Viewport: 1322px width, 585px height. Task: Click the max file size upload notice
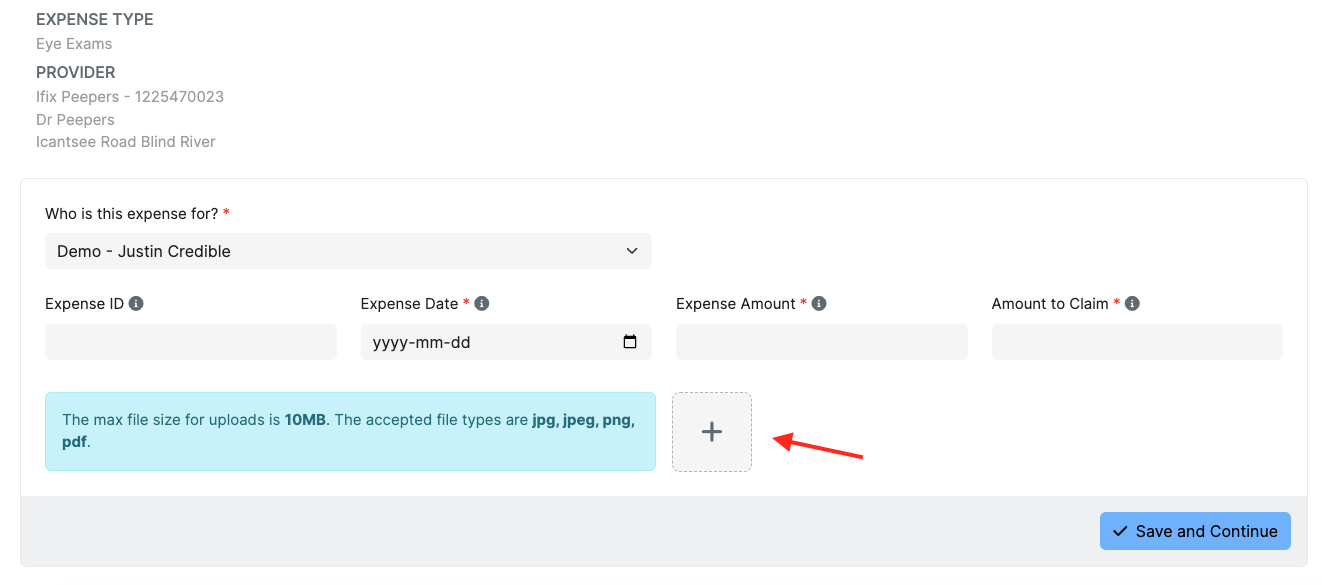point(350,431)
